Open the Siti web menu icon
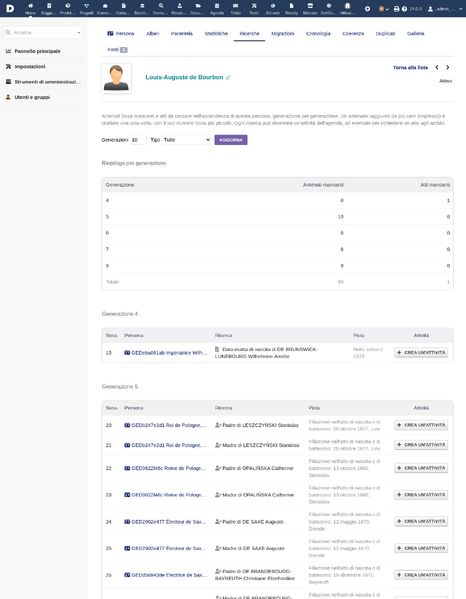The width and height of the screenshot is (466, 599). 273,6
